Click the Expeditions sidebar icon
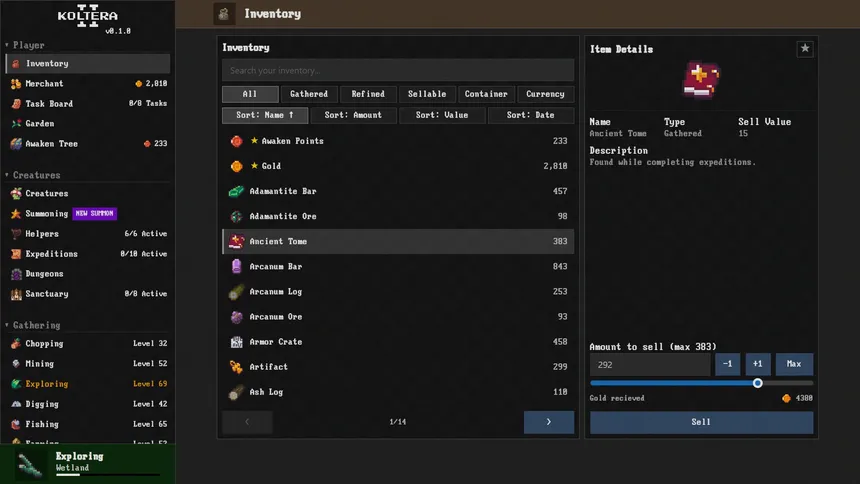Viewport: 860px width, 484px height. click(x=16, y=254)
